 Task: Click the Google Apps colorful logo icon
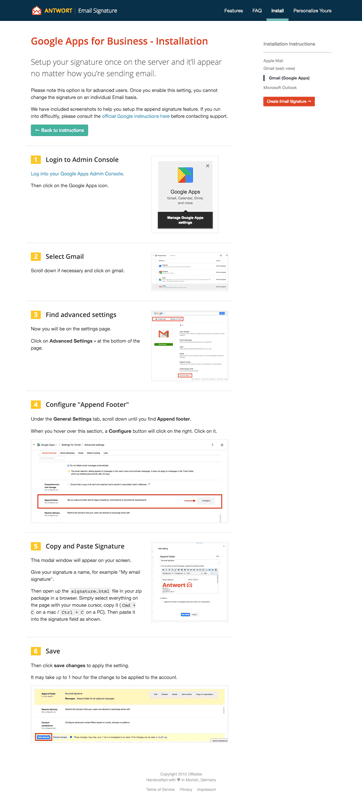point(185,175)
